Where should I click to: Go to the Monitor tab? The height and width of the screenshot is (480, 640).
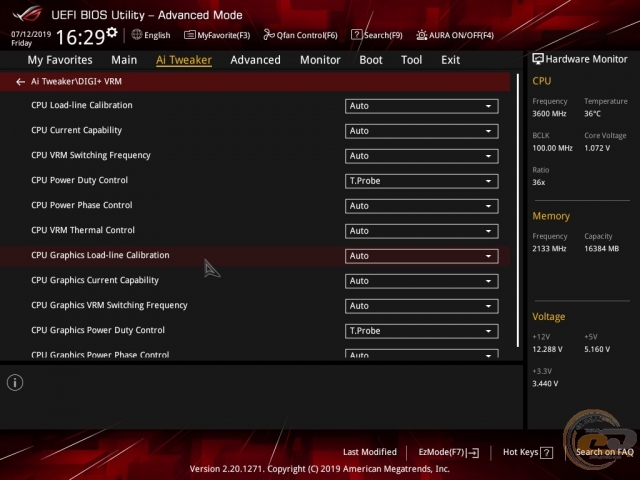pos(320,60)
